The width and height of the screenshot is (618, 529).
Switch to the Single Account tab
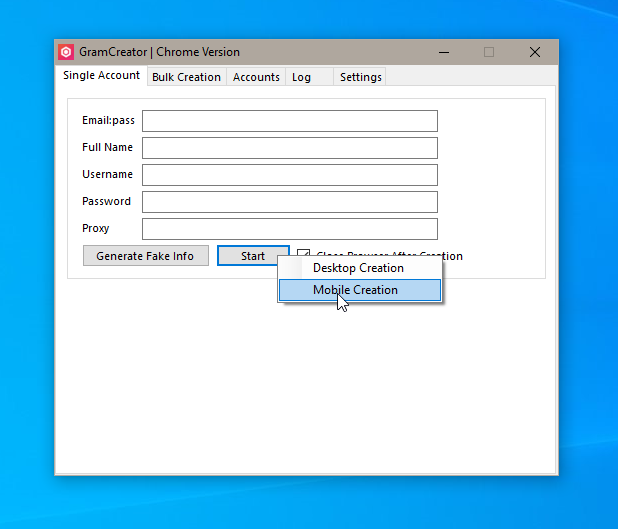pyautogui.click(x=101, y=75)
